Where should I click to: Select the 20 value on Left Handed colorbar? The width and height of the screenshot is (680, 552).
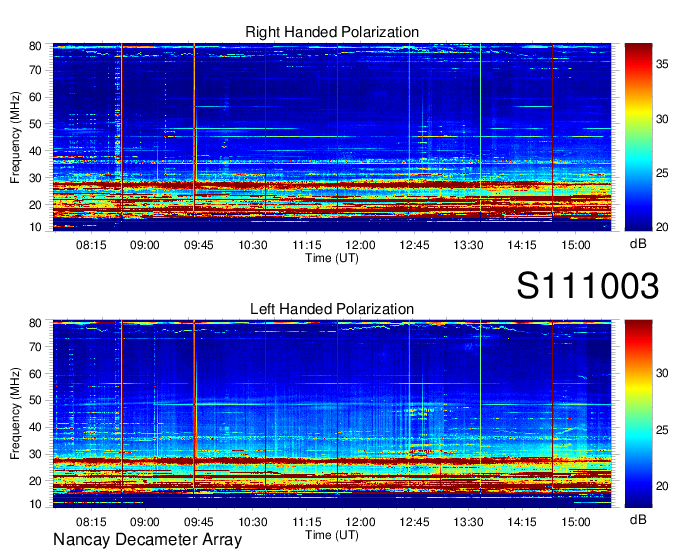pos(662,486)
